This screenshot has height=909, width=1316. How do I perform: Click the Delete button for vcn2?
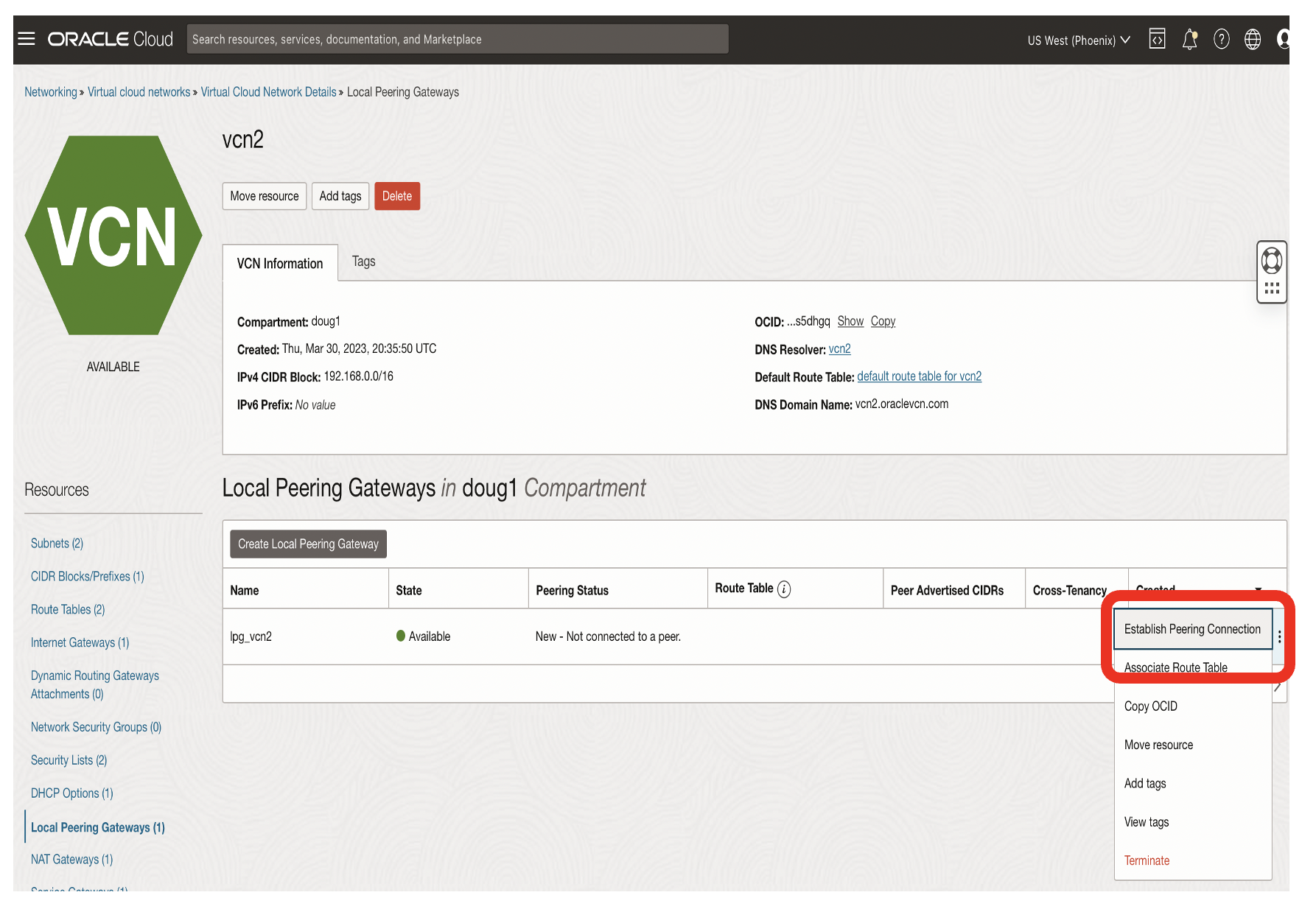pyautogui.click(x=397, y=196)
